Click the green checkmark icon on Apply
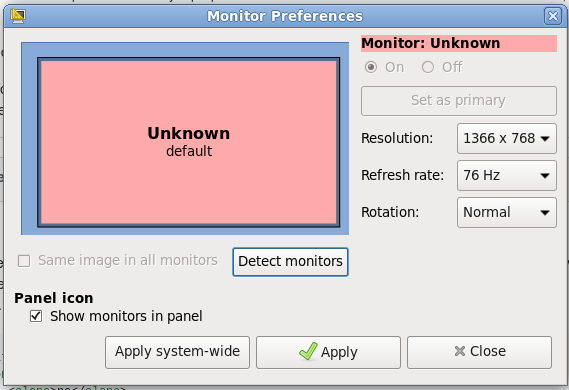The width and height of the screenshot is (569, 390). click(308, 351)
